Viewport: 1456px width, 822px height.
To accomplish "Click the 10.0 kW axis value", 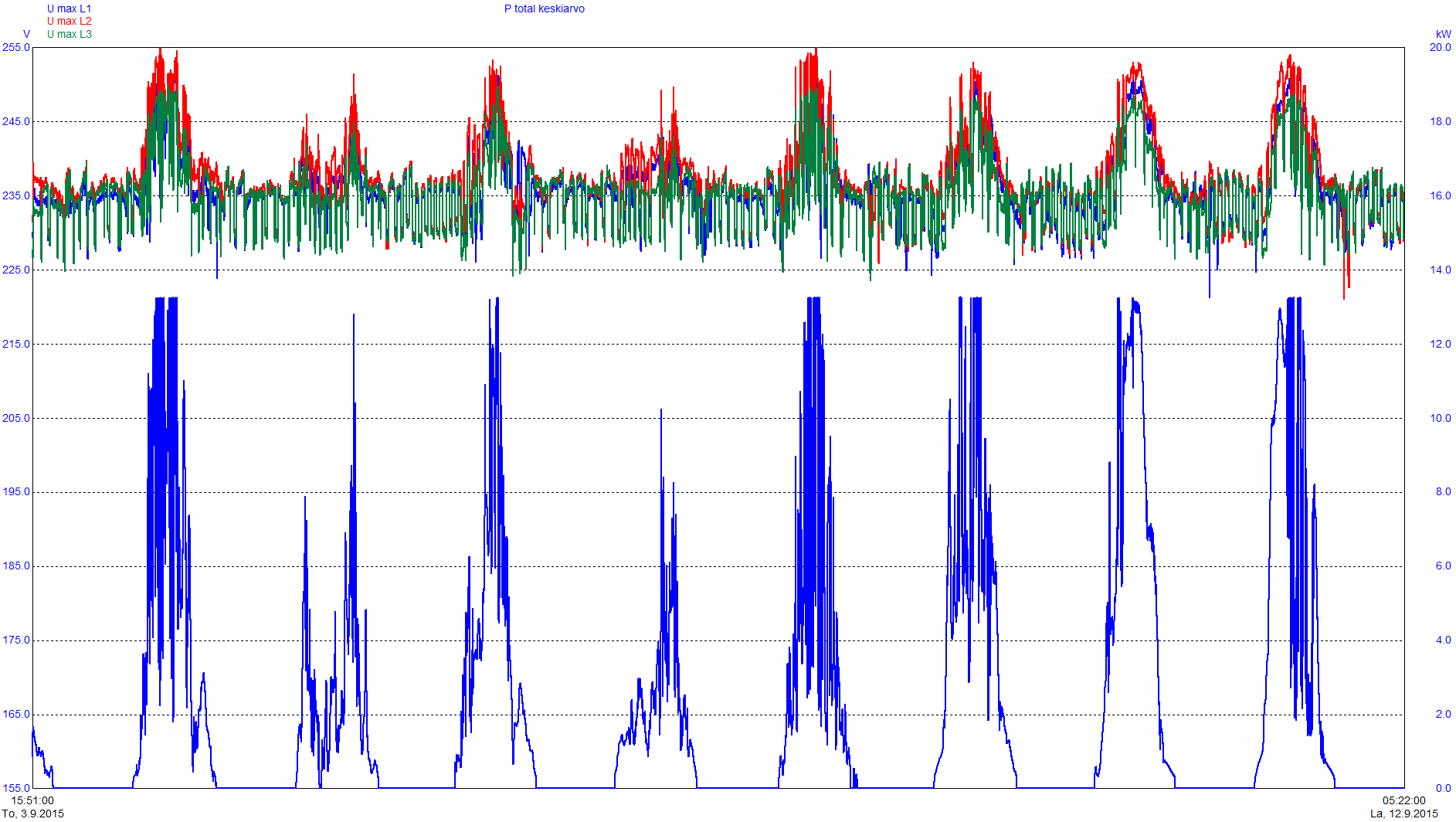I will 1440,418.
